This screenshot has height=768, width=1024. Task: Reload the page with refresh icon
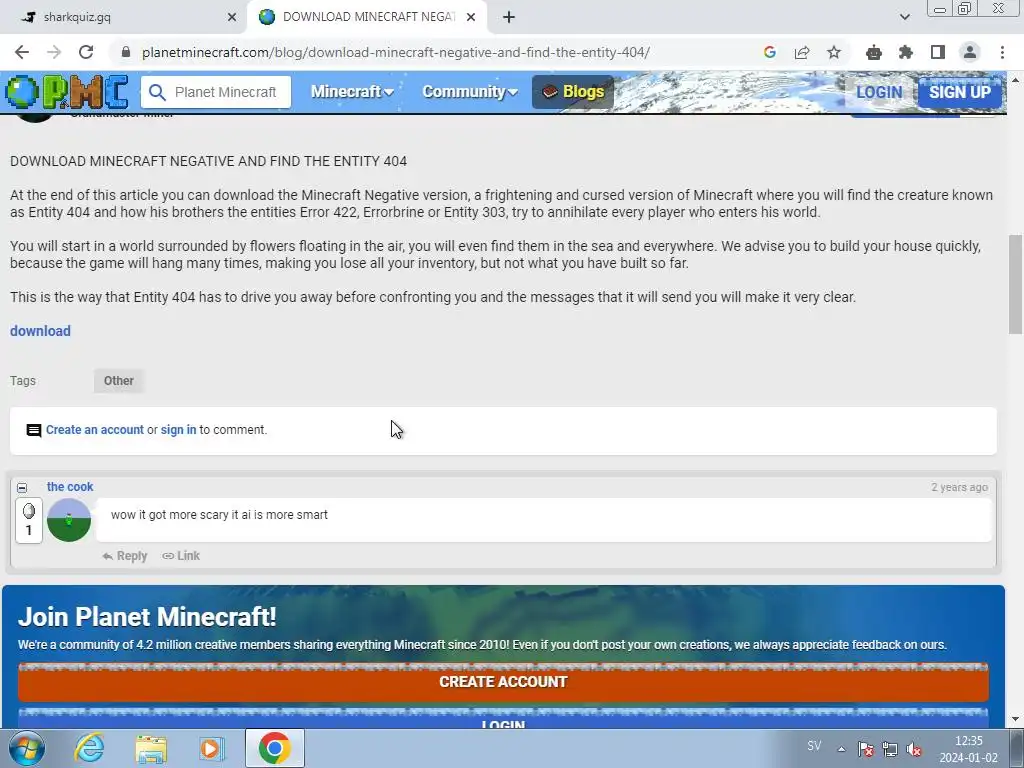click(86, 52)
